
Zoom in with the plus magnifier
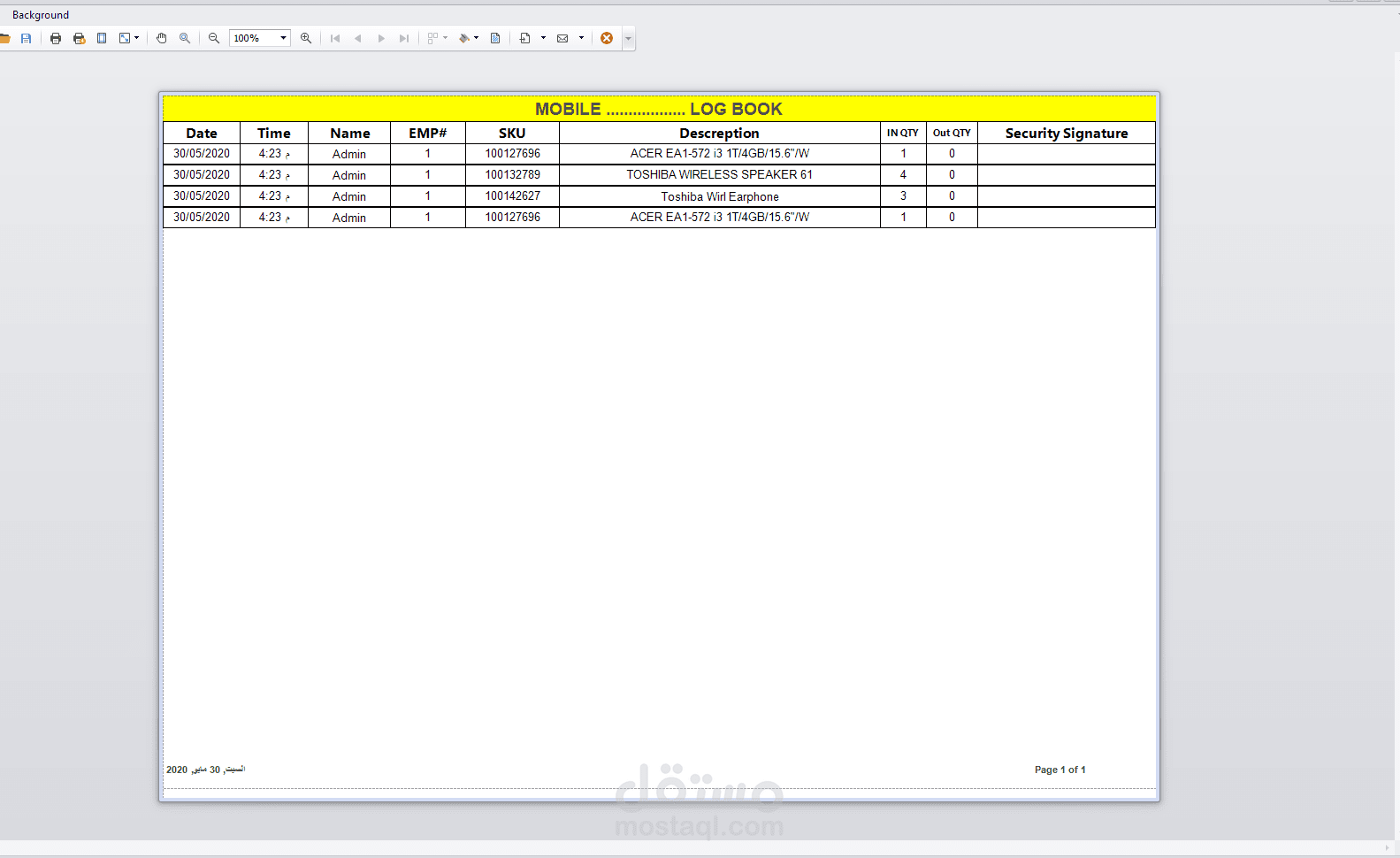tap(306, 38)
